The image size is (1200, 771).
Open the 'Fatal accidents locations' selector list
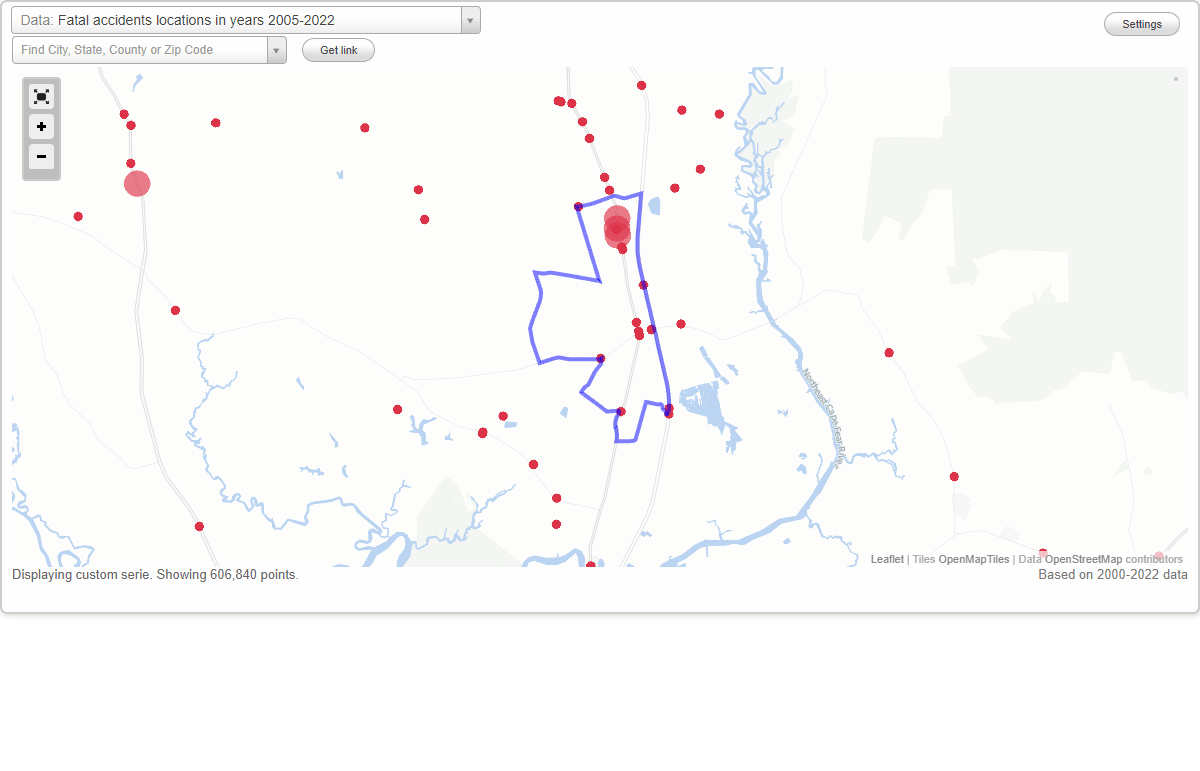point(245,20)
